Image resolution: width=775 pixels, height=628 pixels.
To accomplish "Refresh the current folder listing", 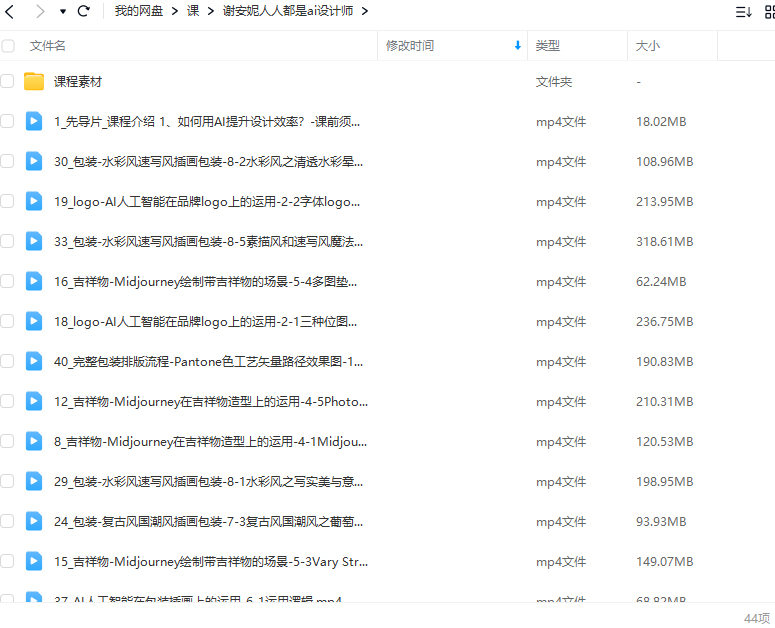I will (x=84, y=12).
